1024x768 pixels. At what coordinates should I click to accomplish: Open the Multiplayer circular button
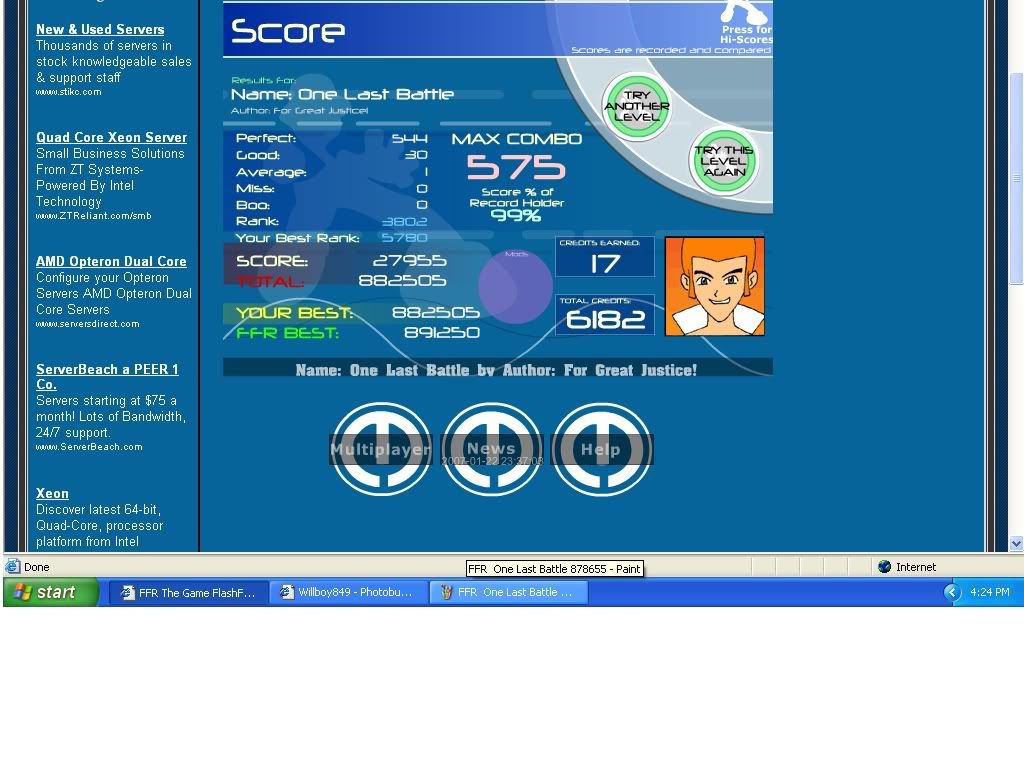pos(381,449)
